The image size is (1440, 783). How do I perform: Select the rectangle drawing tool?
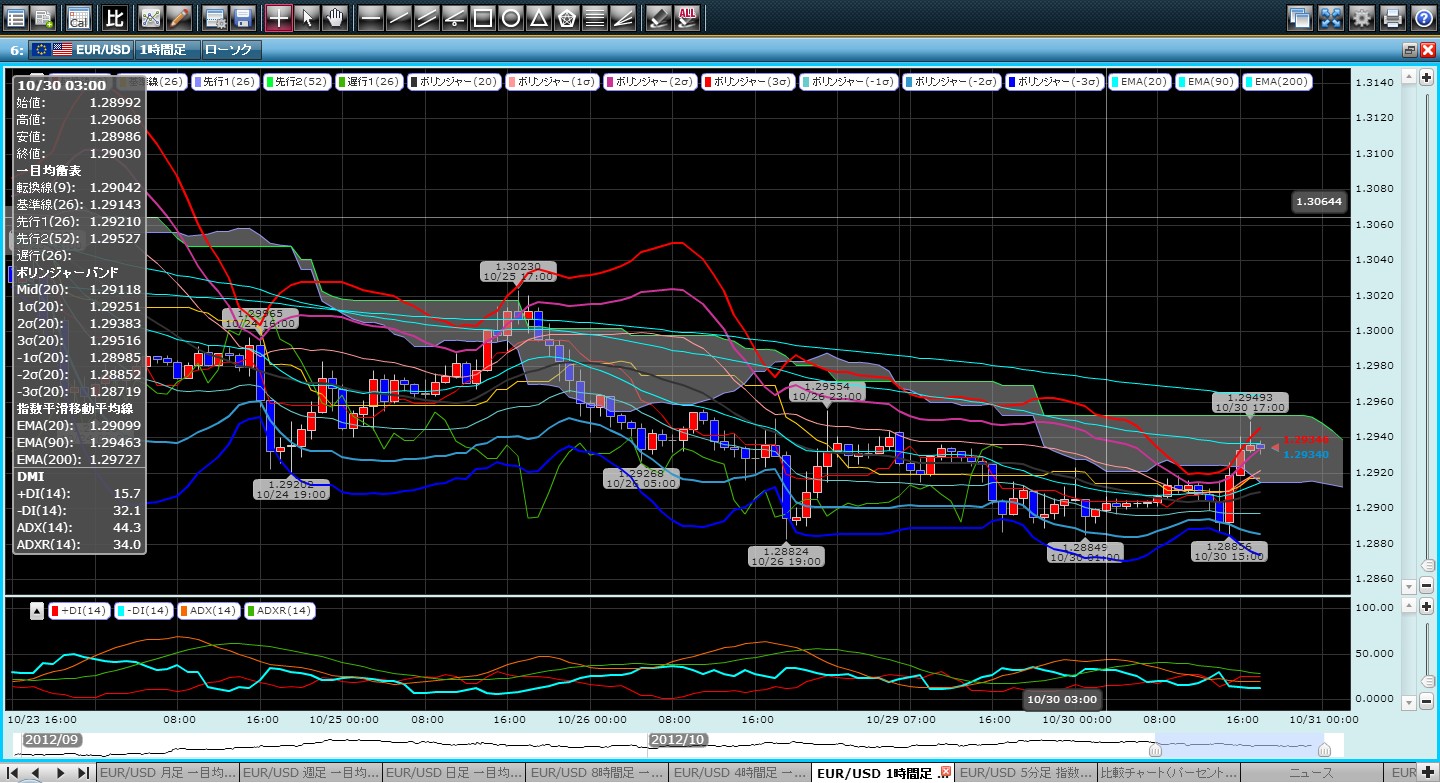tap(482, 17)
